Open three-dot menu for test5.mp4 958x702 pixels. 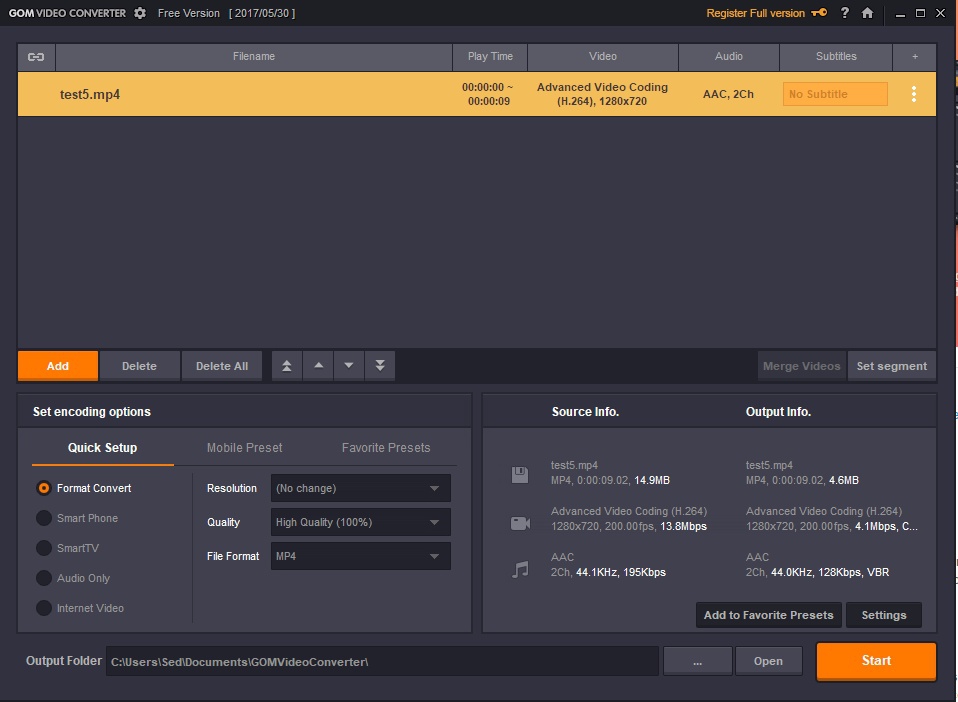point(913,94)
